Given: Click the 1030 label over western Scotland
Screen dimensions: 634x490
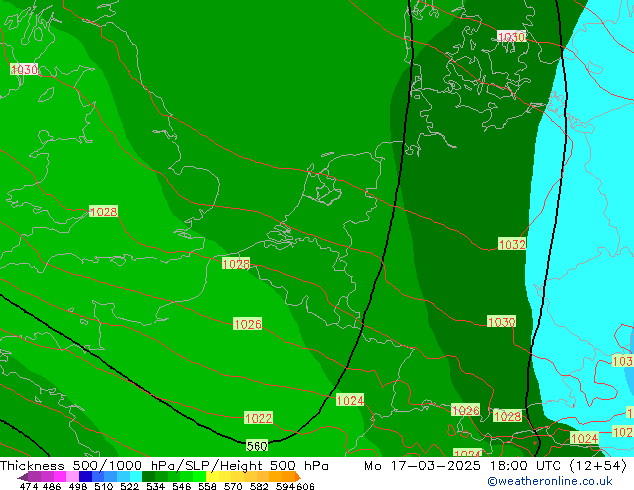Looking at the screenshot, I should [x=24, y=70].
